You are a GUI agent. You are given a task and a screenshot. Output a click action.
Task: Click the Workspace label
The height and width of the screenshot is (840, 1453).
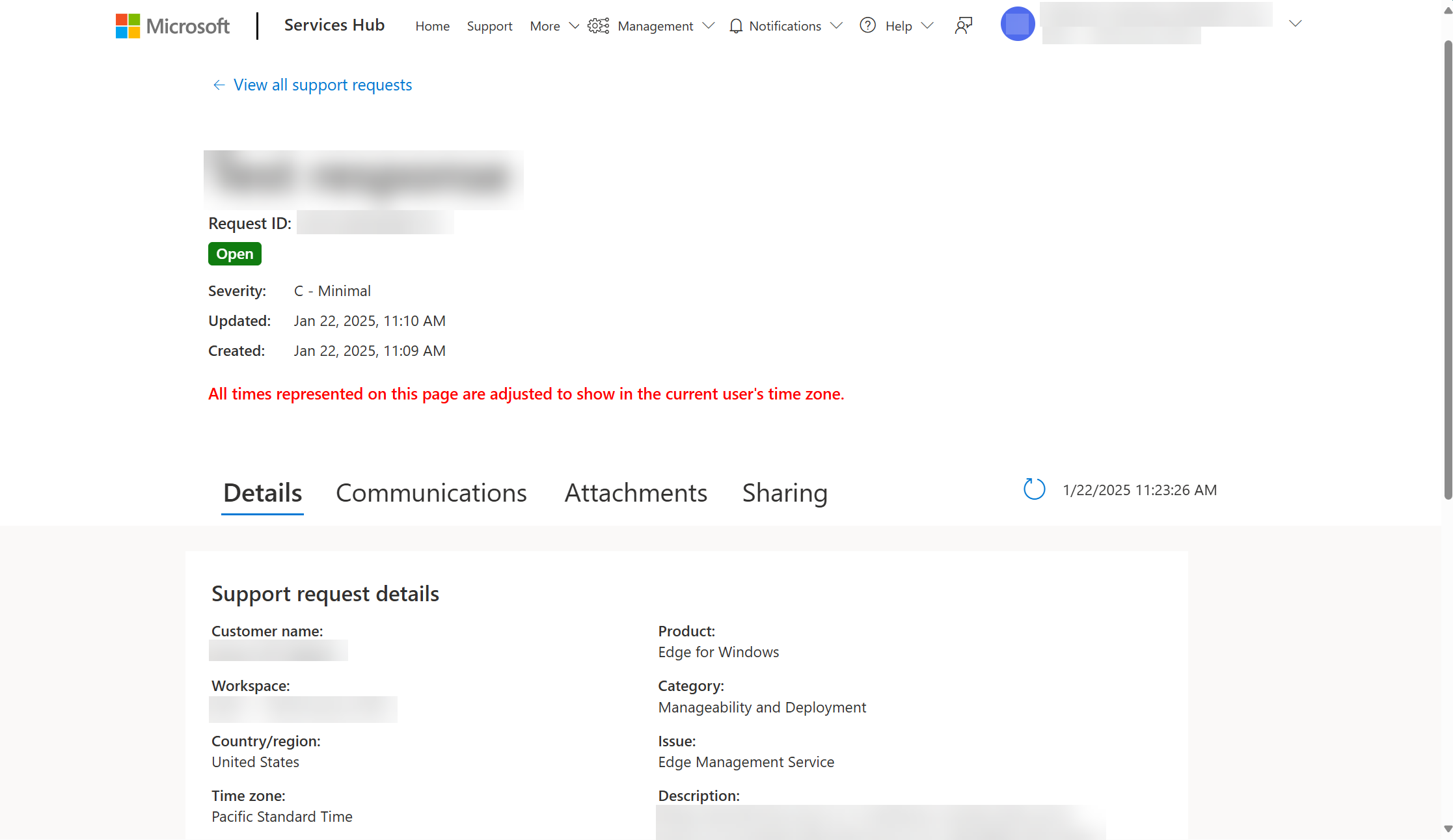coord(251,686)
